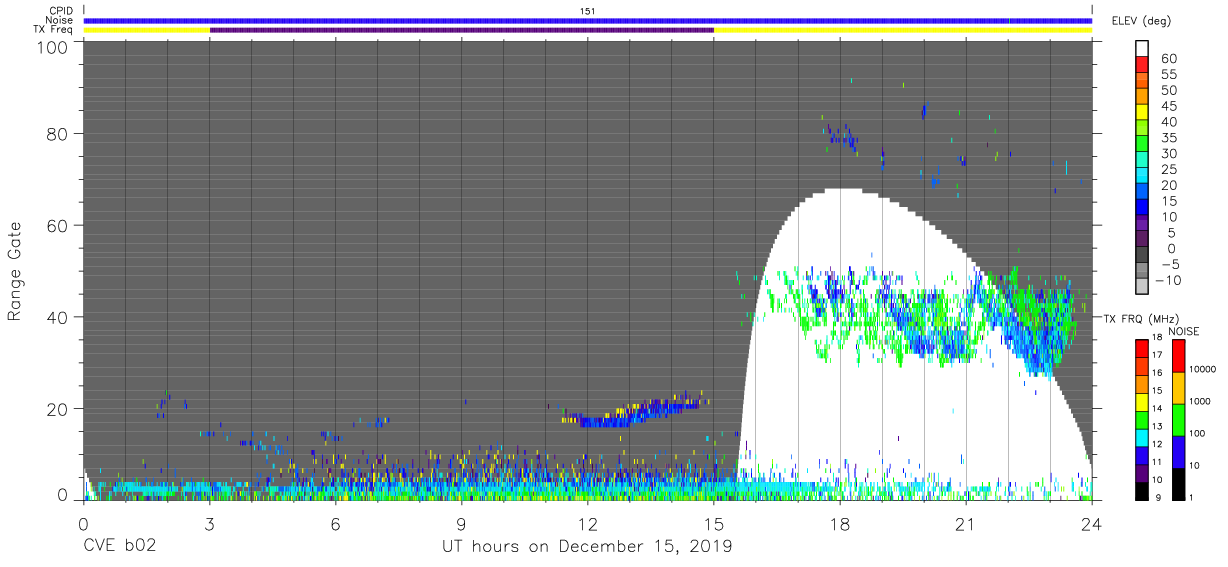The image size is (1228, 567).
Task: Click the 3 tick on UT hours axis
Action: point(210,525)
